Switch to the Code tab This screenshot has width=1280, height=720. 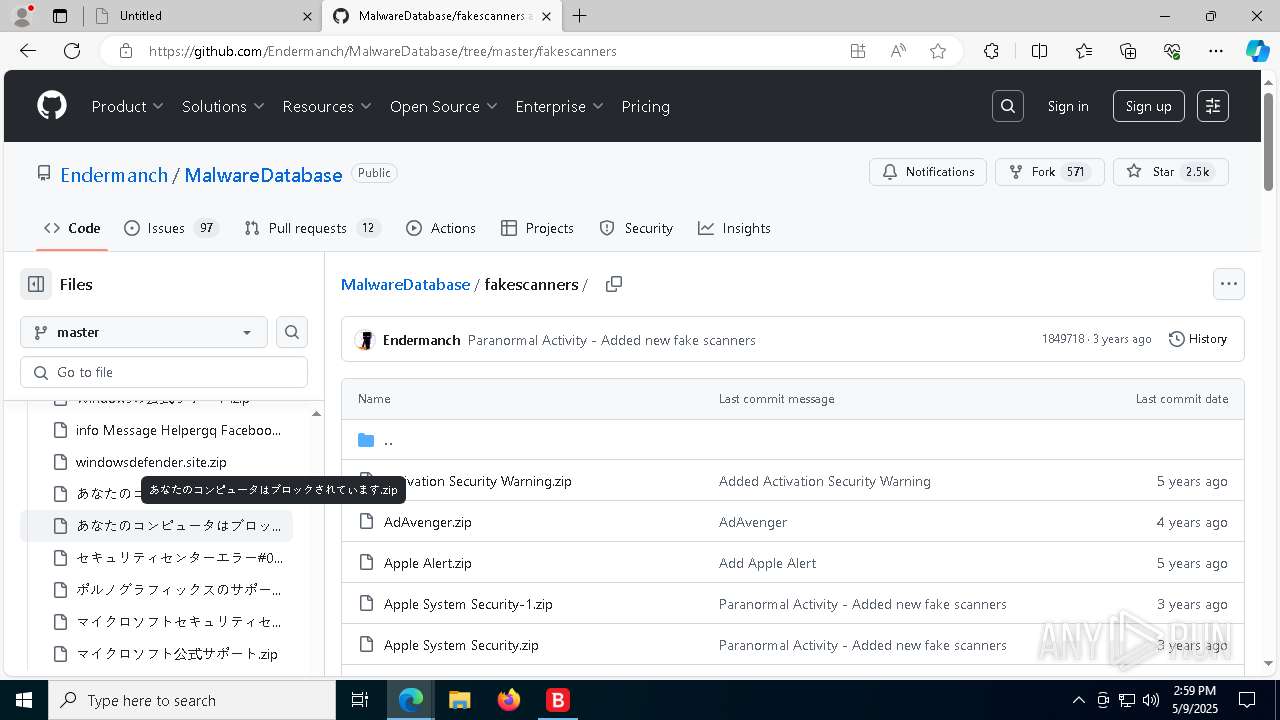click(72, 228)
